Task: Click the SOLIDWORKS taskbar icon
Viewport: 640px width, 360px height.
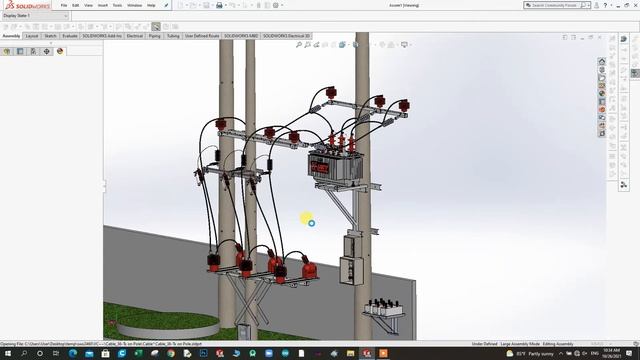Action: 367,353
